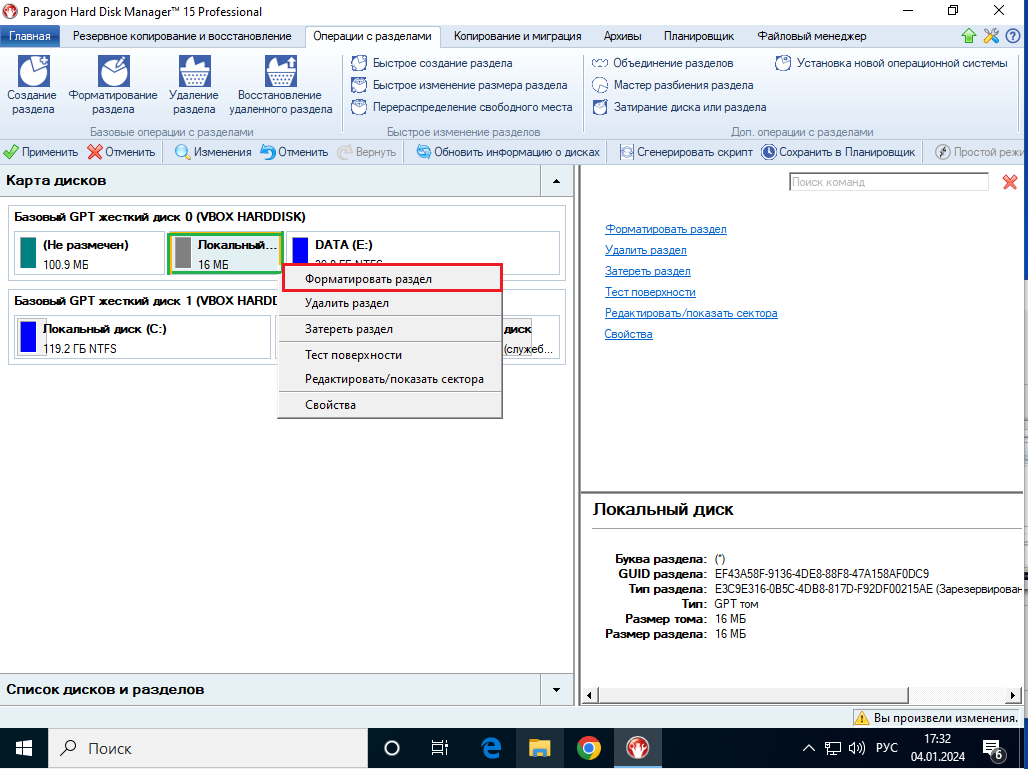Click Отменить with red cross icon
Image resolution: width=1028 pixels, height=769 pixels.
(121, 152)
